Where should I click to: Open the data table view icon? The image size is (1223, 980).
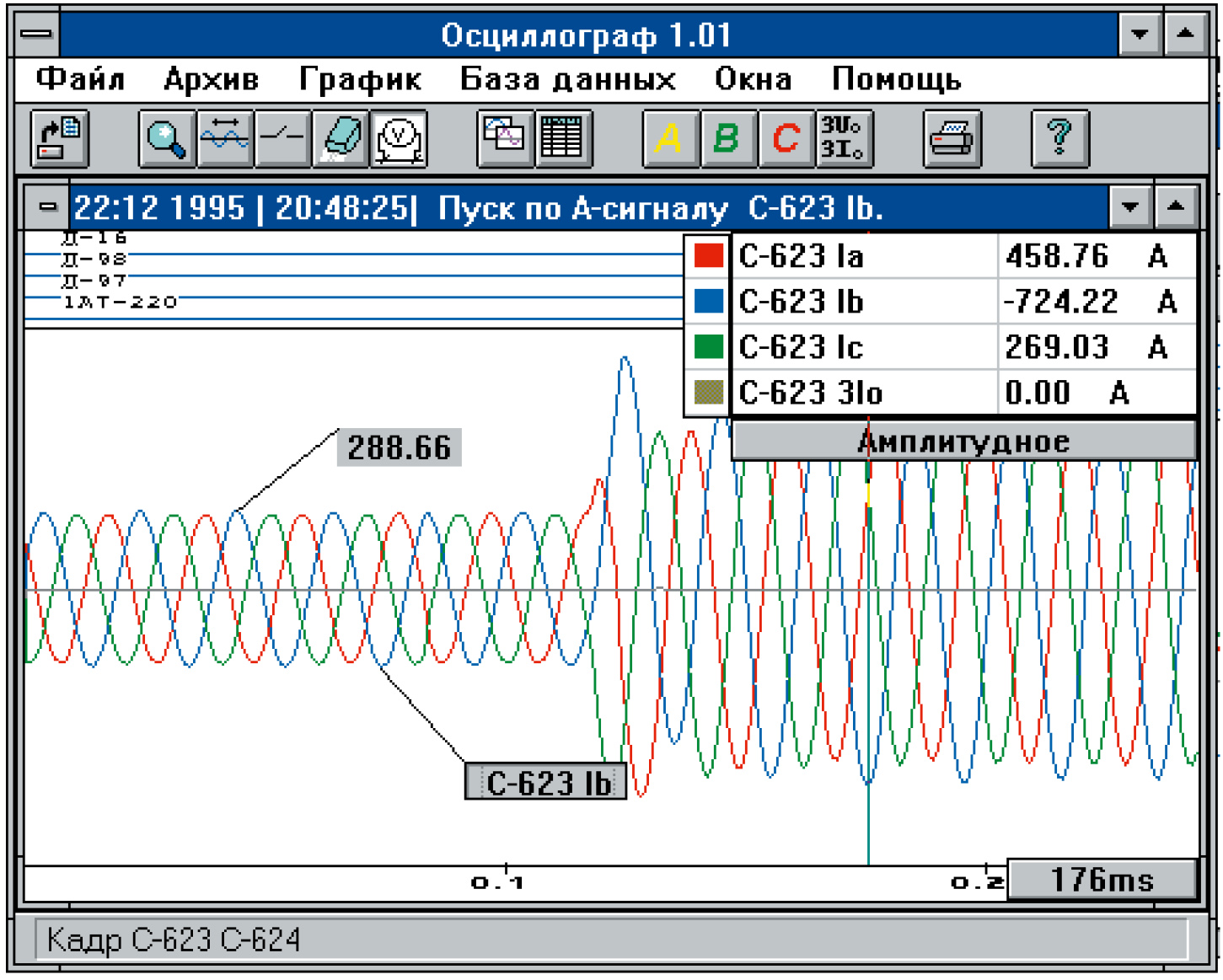(x=562, y=138)
